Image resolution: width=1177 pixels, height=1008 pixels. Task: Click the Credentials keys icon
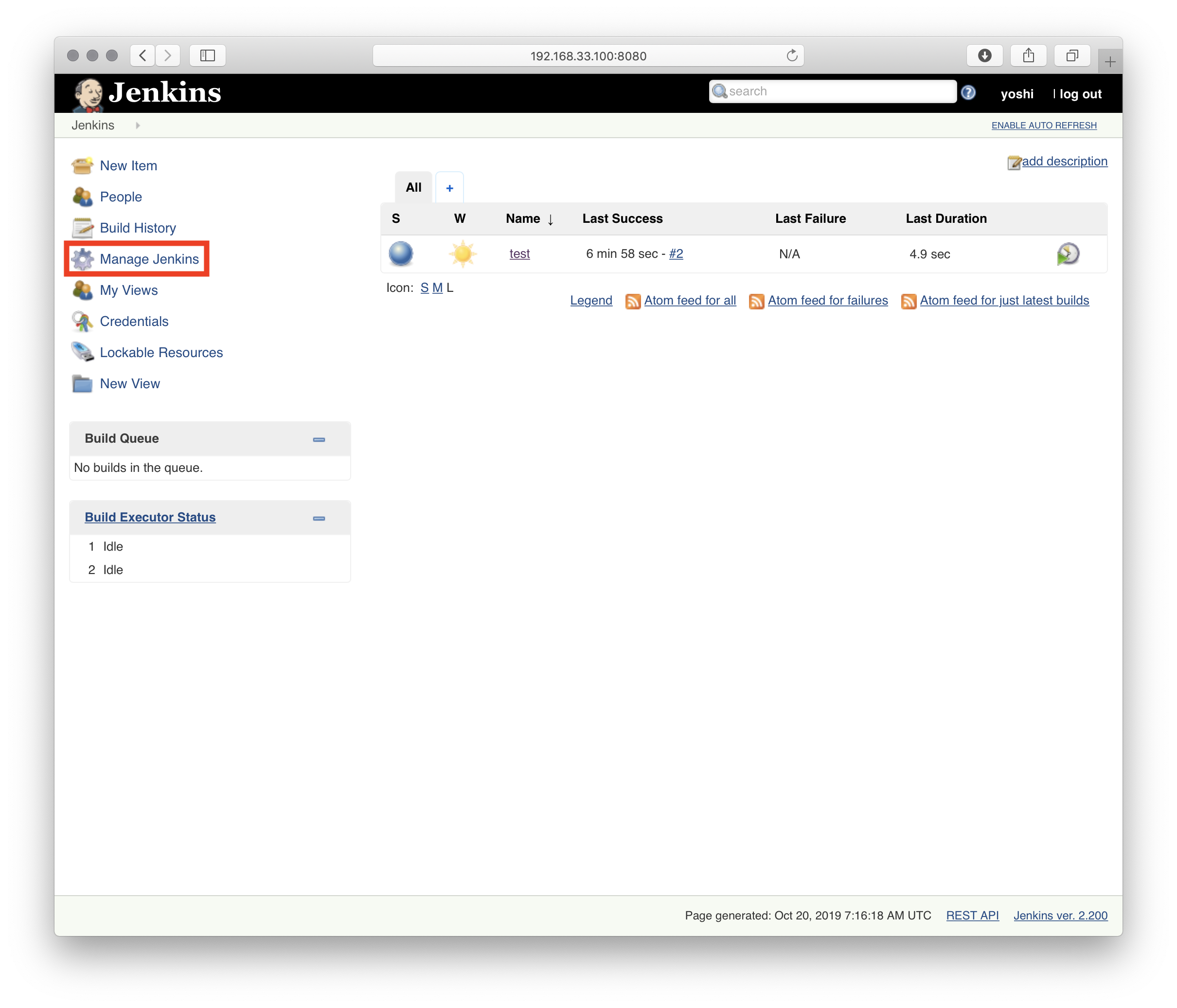click(x=82, y=322)
